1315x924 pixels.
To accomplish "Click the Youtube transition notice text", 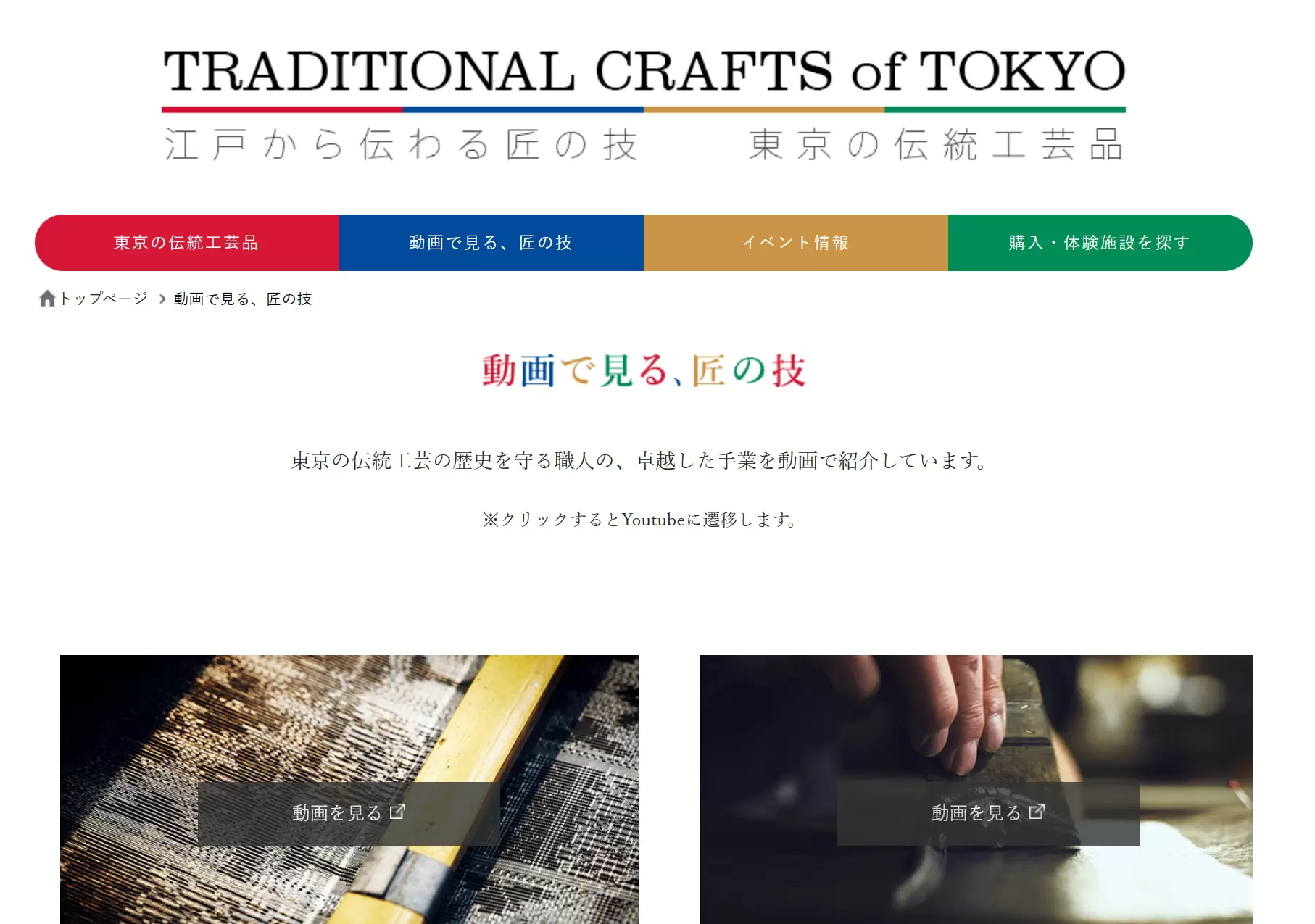I will point(641,520).
